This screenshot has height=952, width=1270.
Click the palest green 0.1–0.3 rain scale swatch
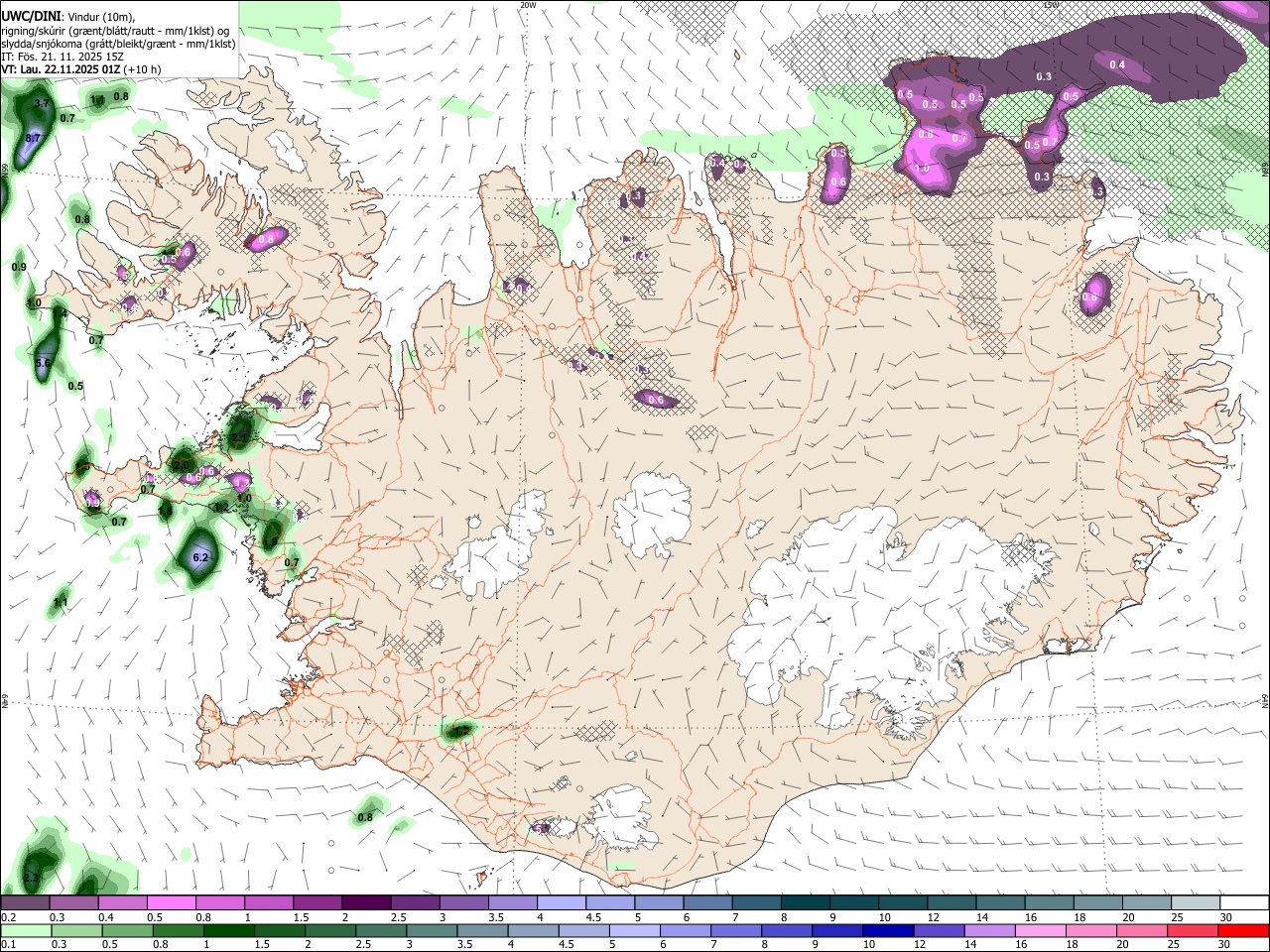25,930
